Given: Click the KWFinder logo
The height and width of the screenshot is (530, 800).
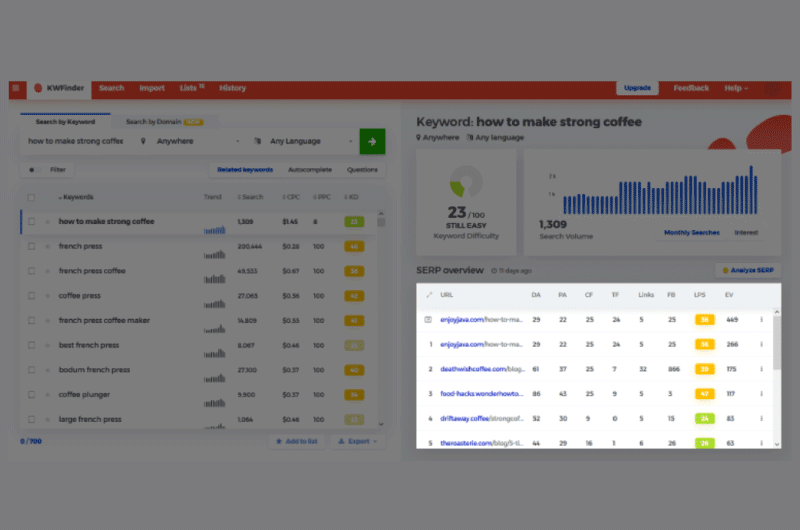Looking at the screenshot, I should coord(59,88).
